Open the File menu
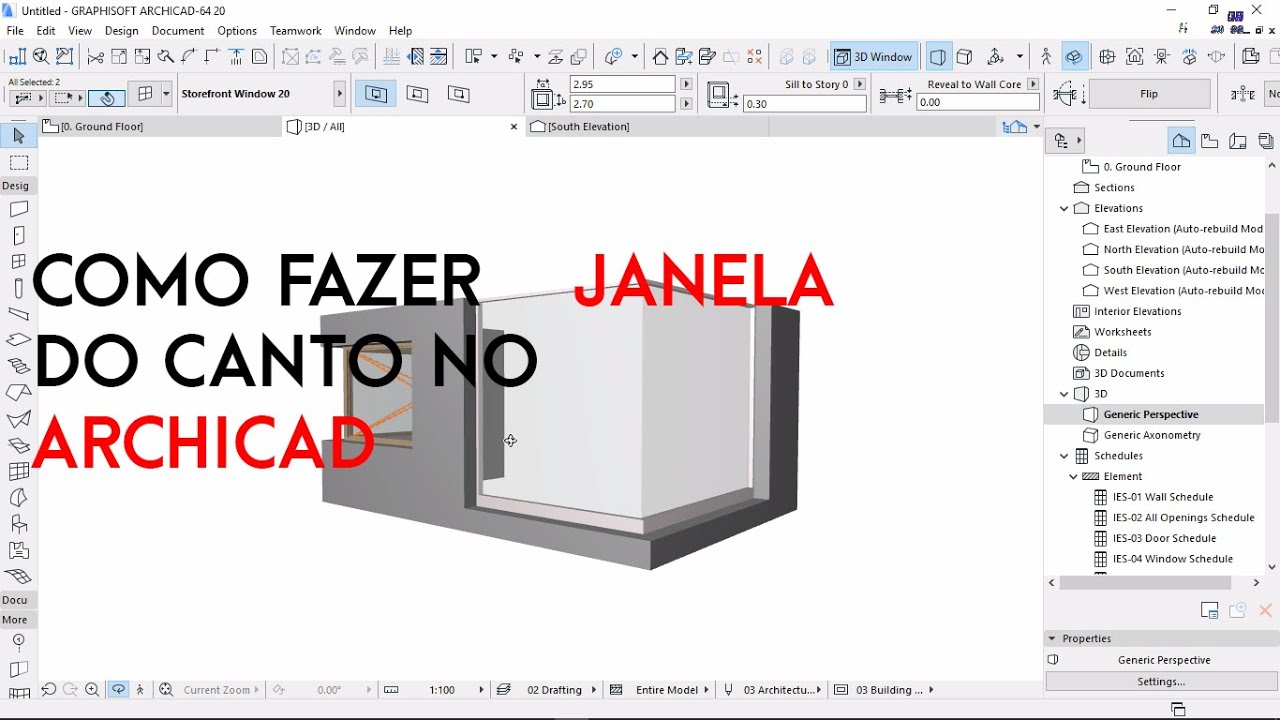Image resolution: width=1280 pixels, height=720 pixels. 15,31
